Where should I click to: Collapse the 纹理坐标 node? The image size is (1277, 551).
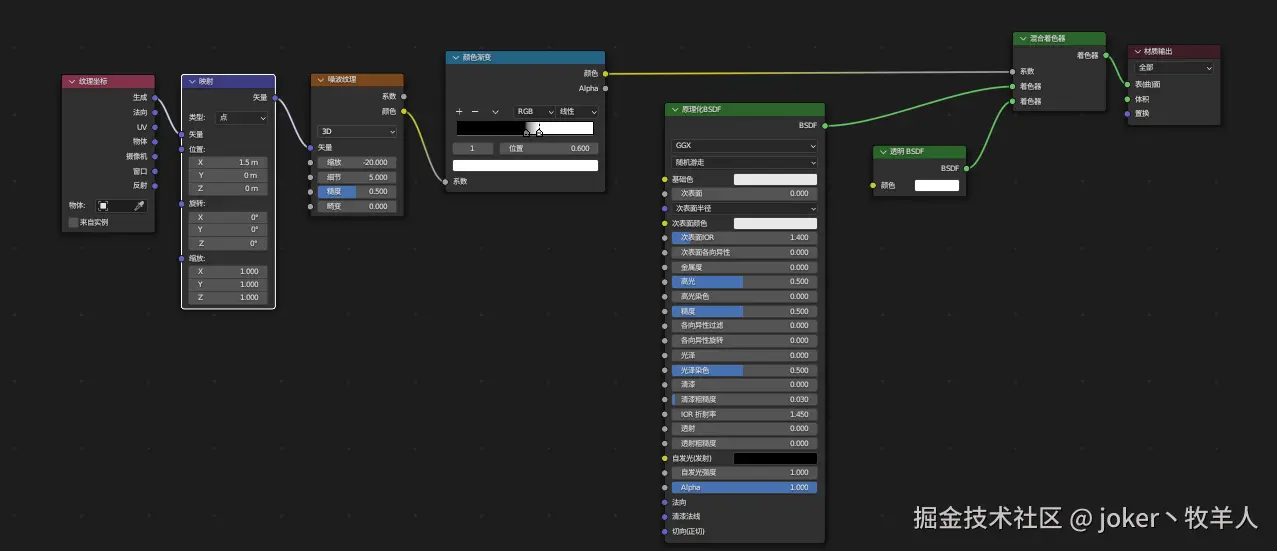(x=70, y=82)
